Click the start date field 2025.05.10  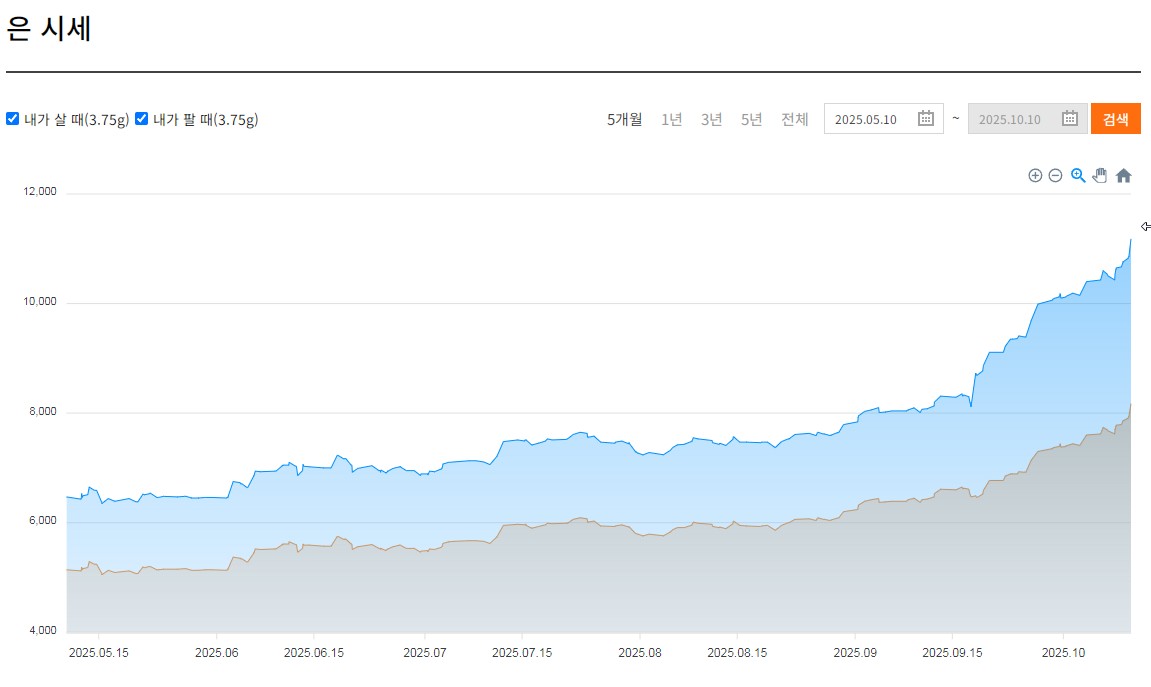pyautogui.click(x=866, y=120)
